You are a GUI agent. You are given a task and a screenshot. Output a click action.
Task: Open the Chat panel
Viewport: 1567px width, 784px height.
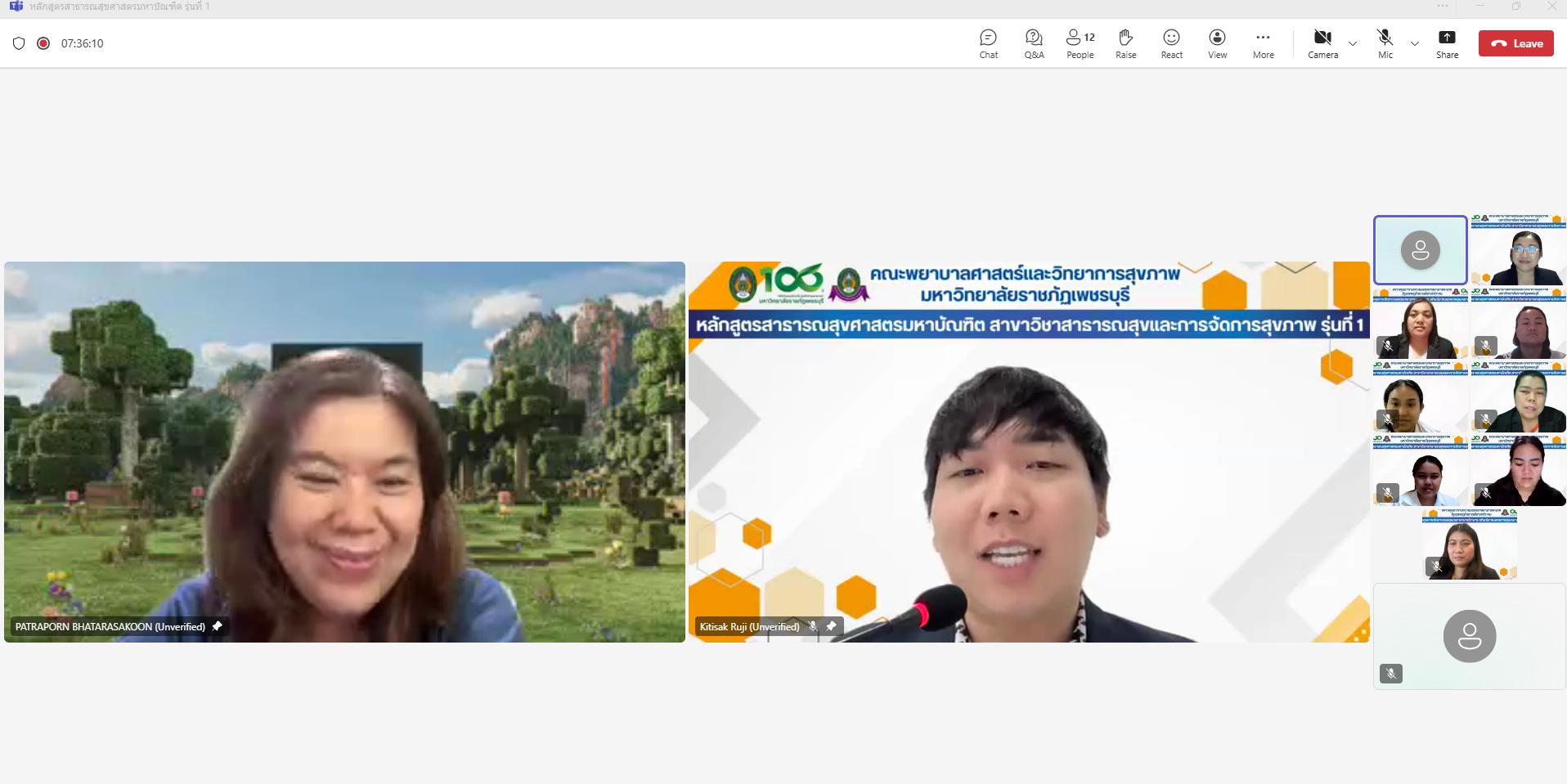[x=988, y=43]
